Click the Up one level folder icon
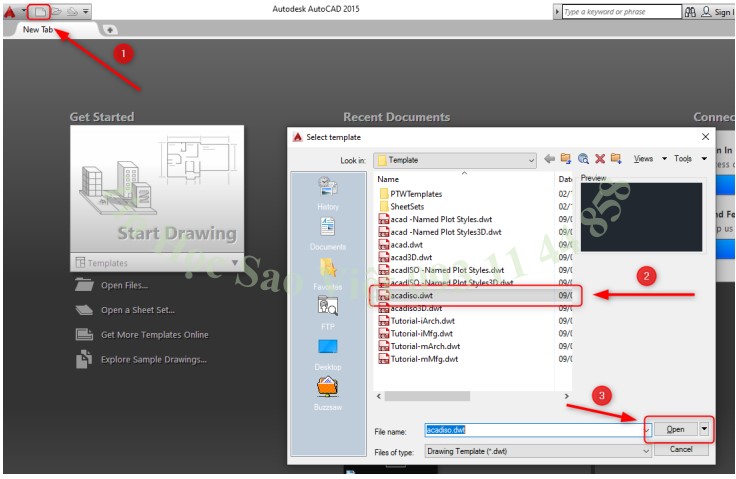This screenshot has width=736, height=479. pos(566,159)
